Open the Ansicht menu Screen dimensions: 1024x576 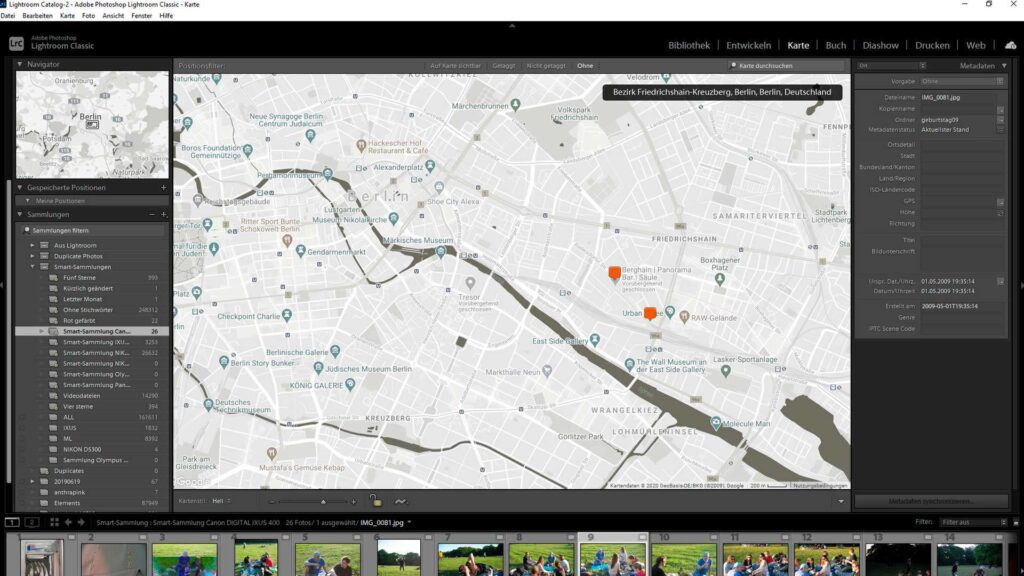pyautogui.click(x=113, y=16)
